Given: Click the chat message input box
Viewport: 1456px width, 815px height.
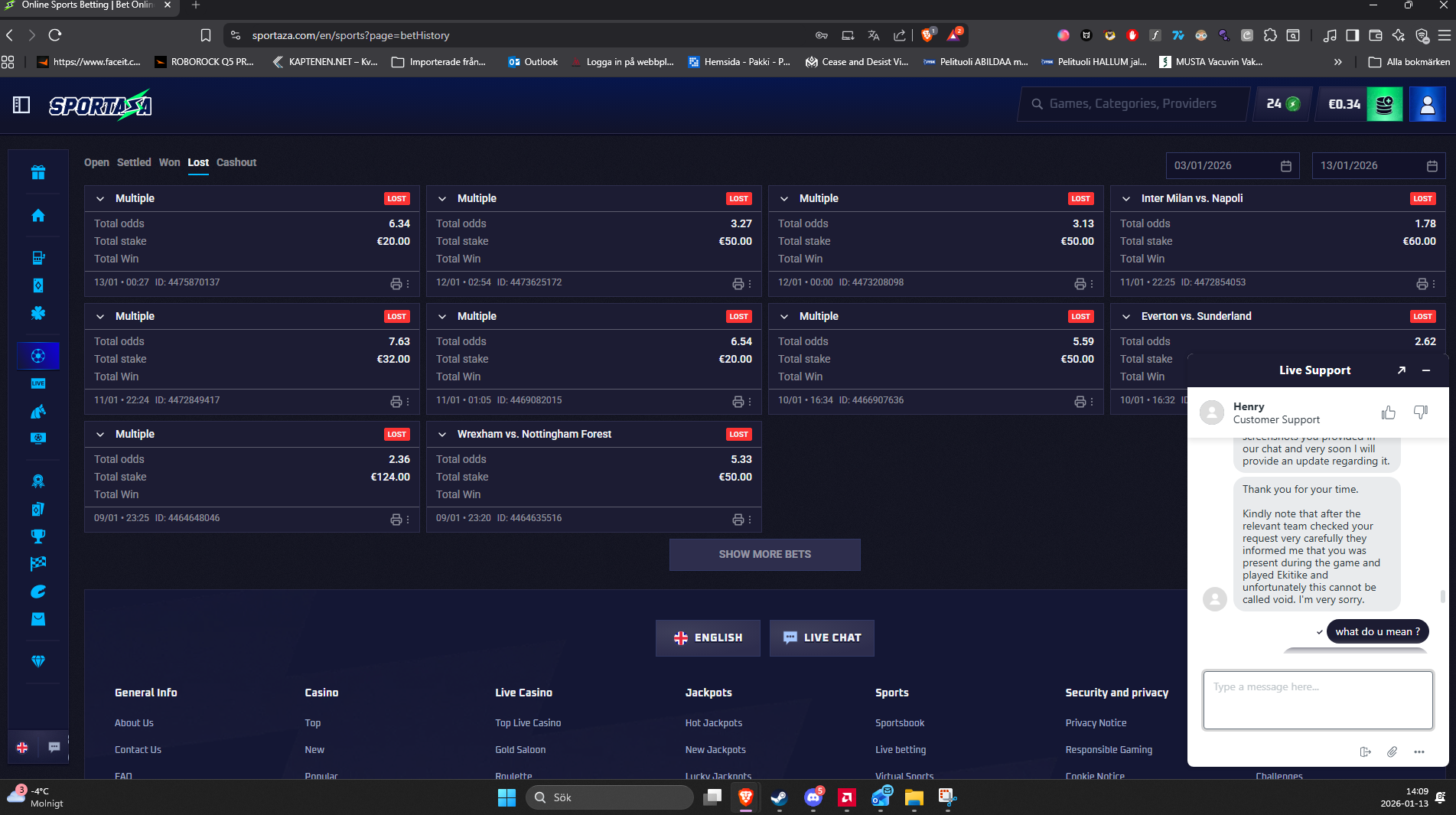Looking at the screenshot, I should [x=1318, y=700].
